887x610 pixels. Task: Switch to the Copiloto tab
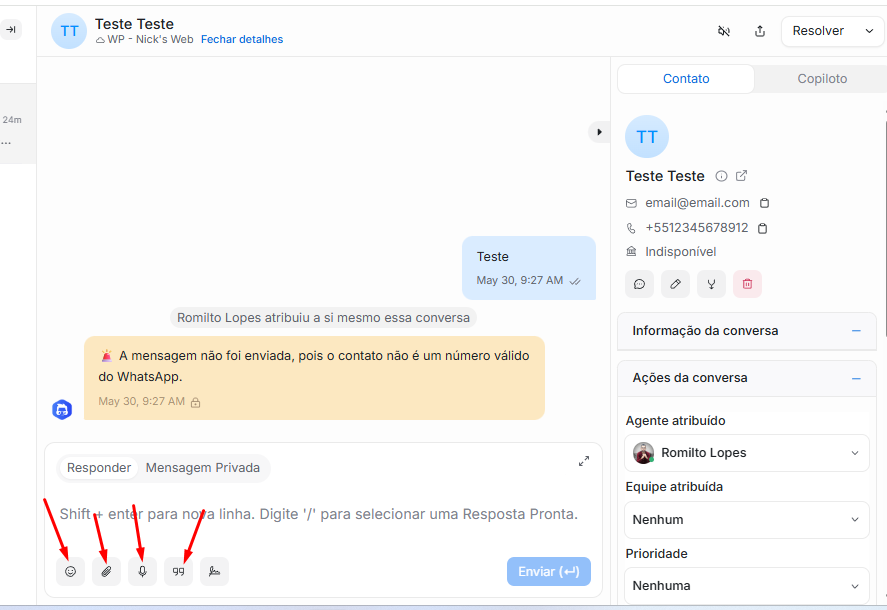[x=822, y=79]
